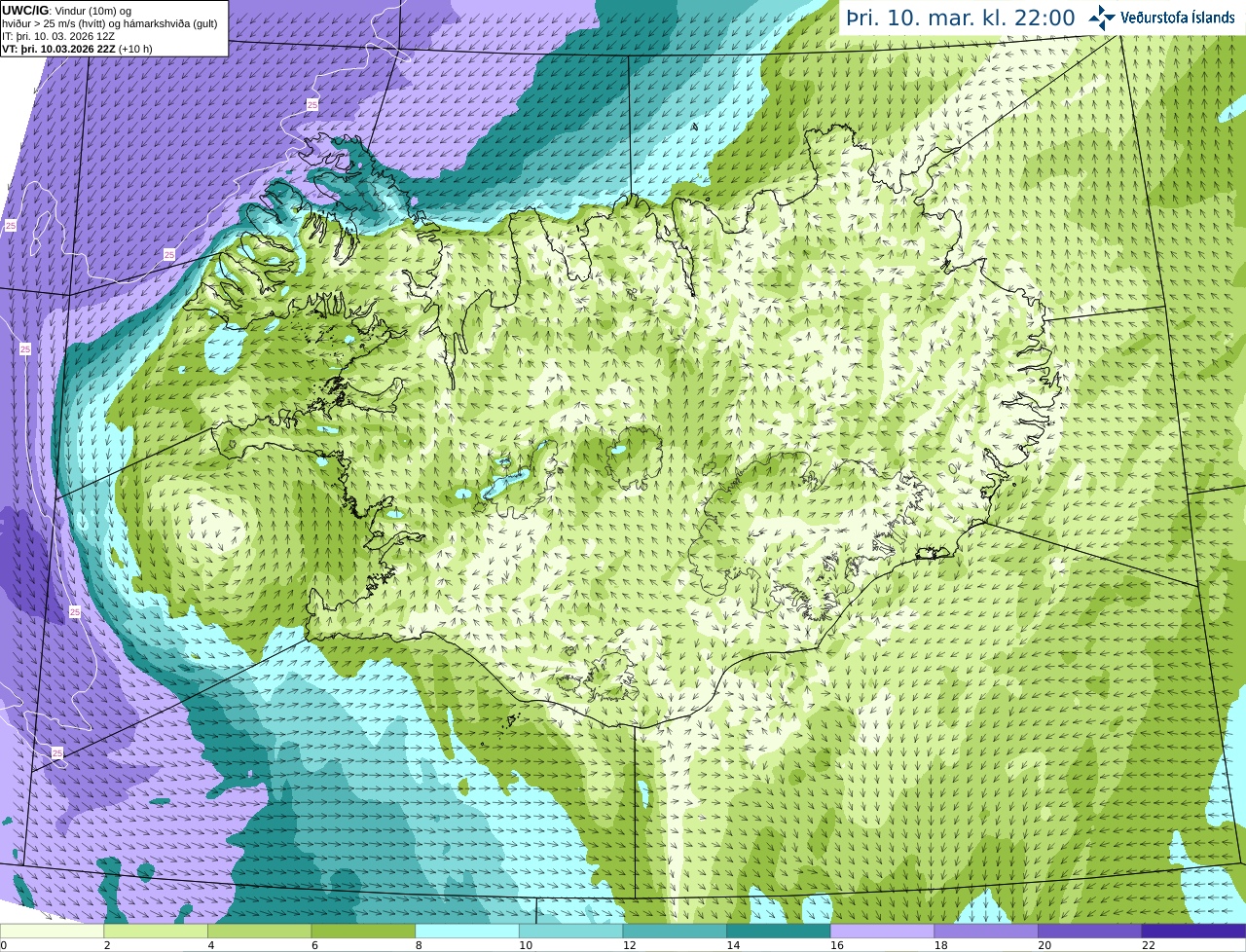
Task: Click the 'Veðurstofa Íslands' name text
Action: [1178, 18]
